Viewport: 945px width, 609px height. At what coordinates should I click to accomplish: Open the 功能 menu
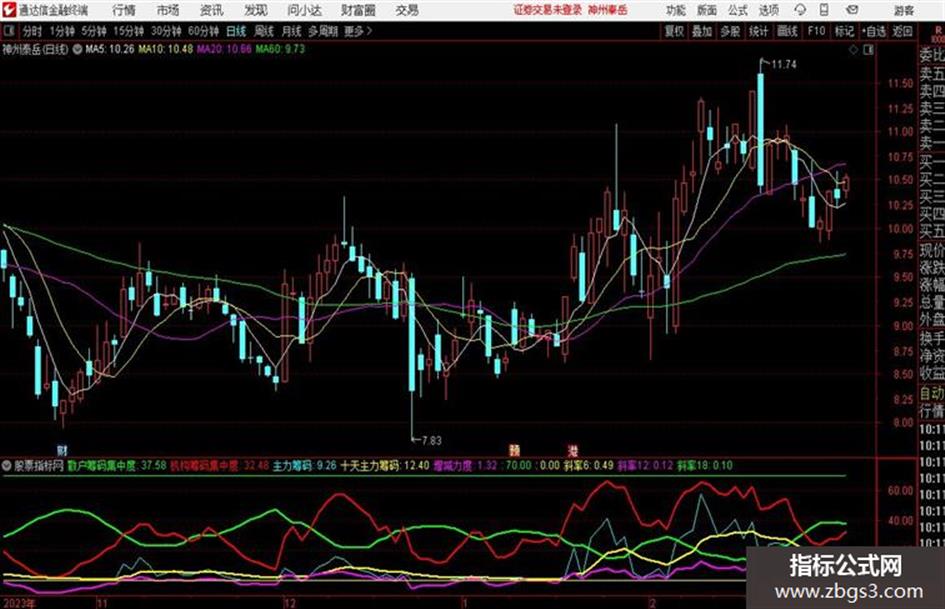(x=676, y=10)
